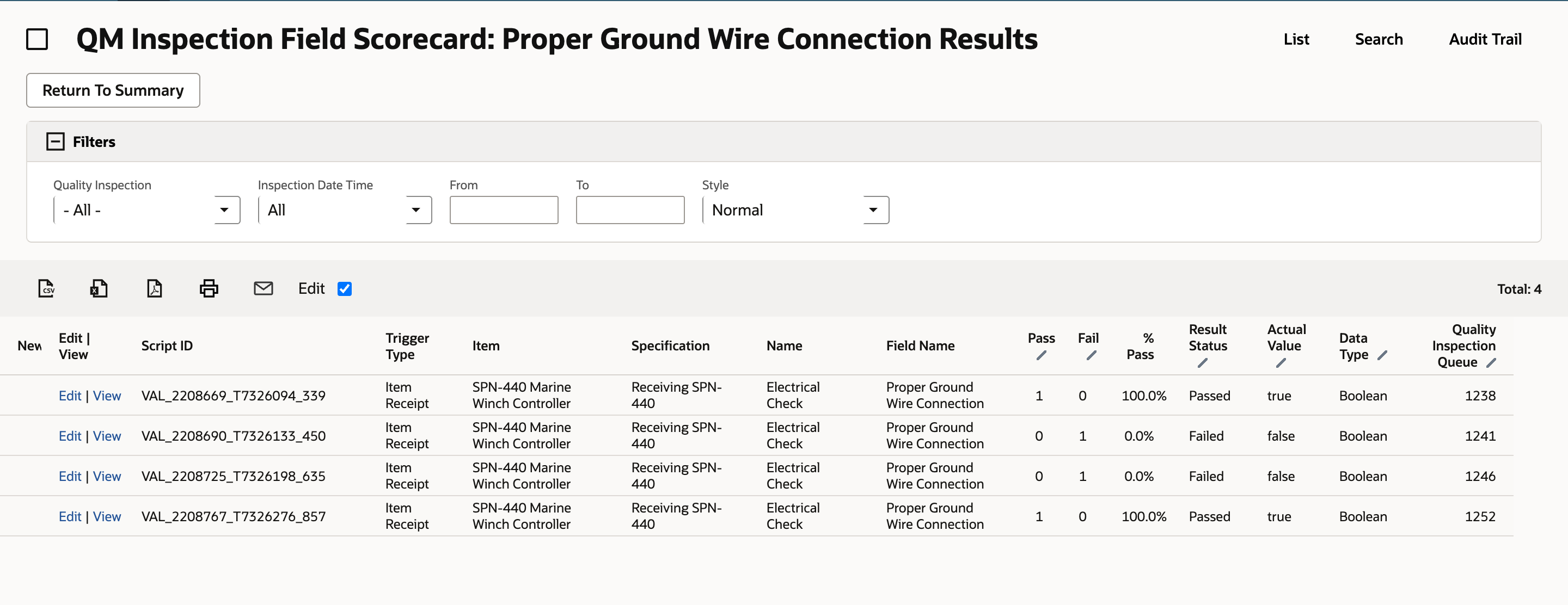Open the List menu item

pyautogui.click(x=1296, y=40)
